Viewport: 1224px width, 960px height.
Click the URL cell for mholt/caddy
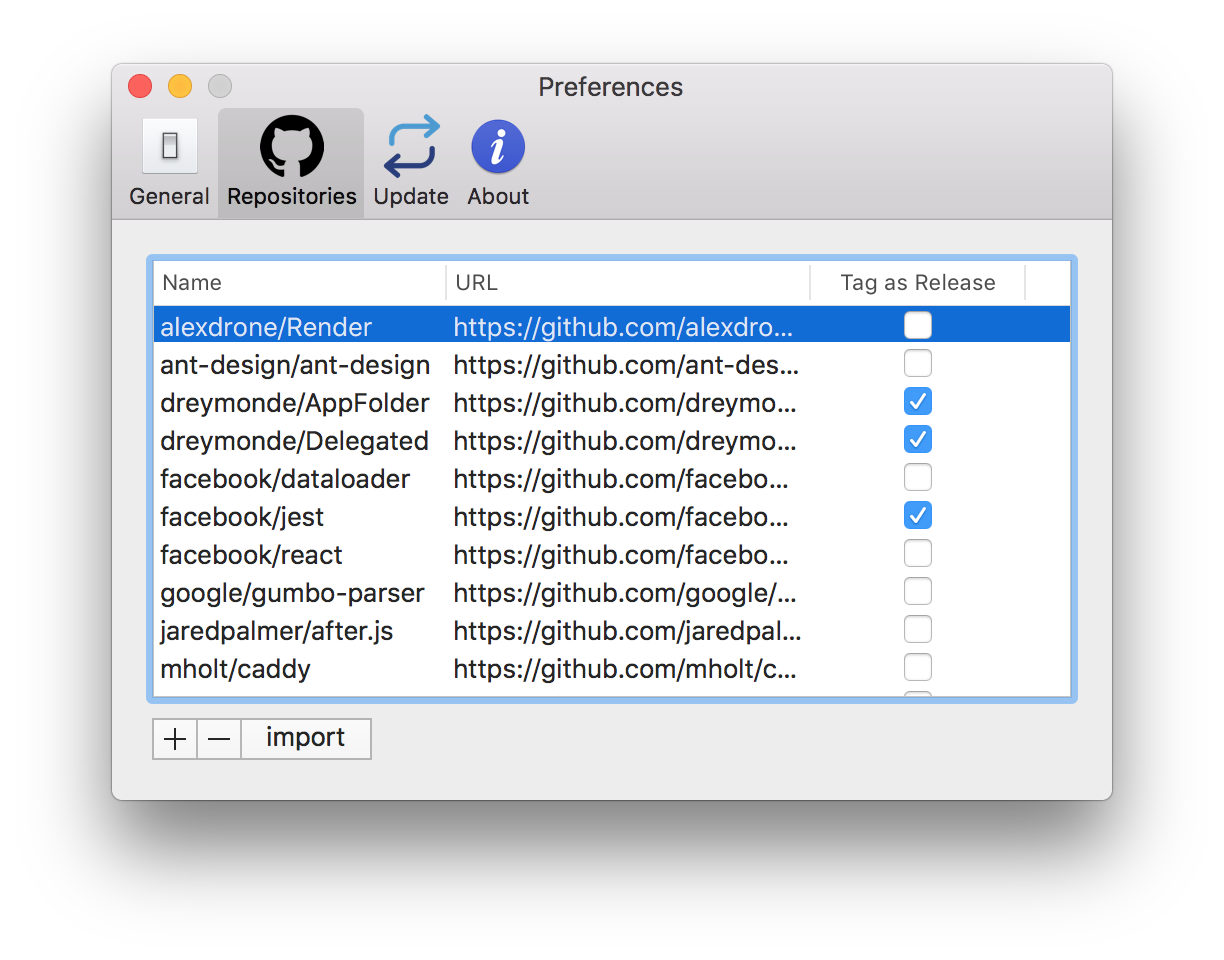click(x=627, y=669)
